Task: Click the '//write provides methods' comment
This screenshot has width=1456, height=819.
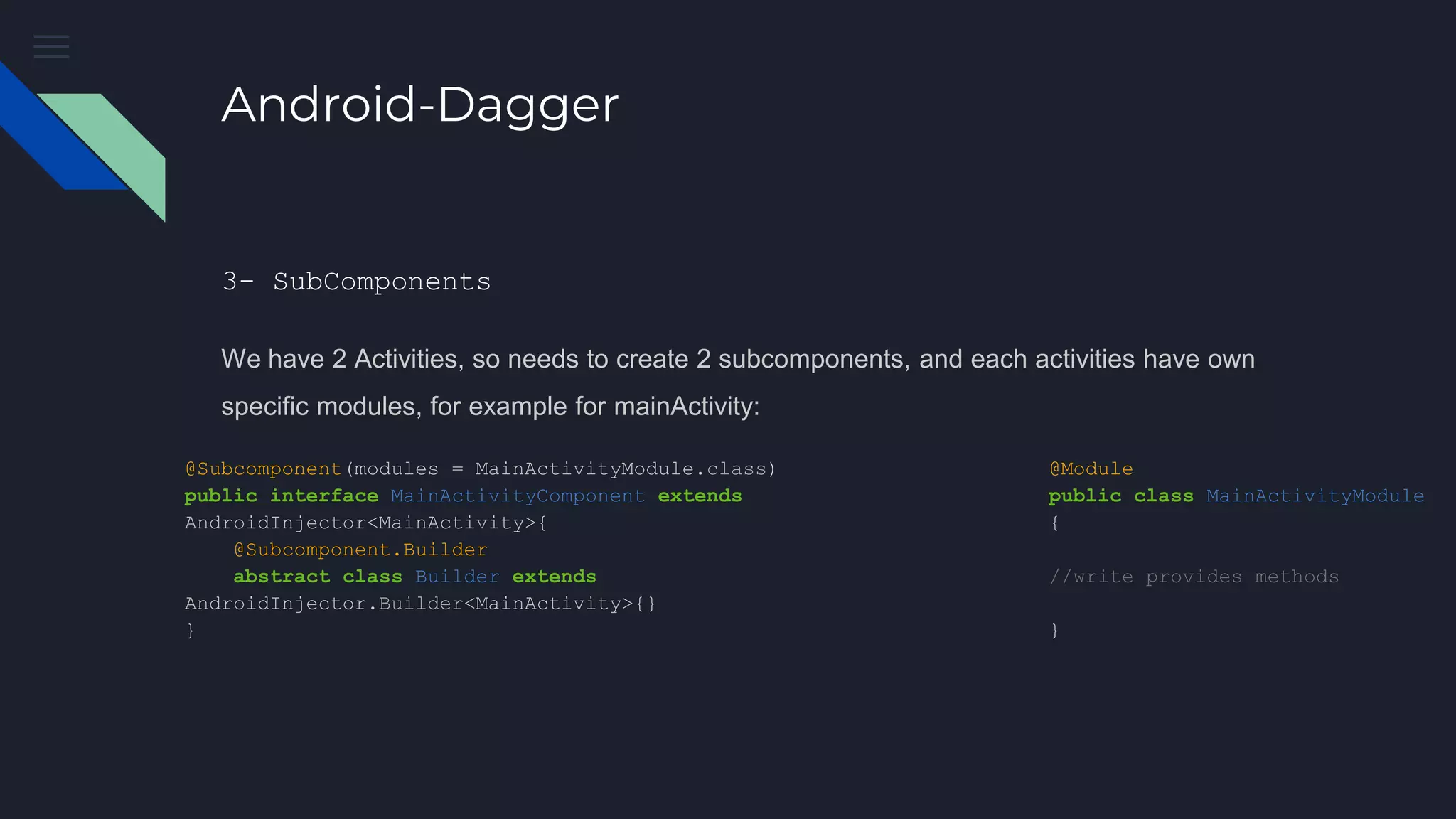Action: [x=1194, y=577]
